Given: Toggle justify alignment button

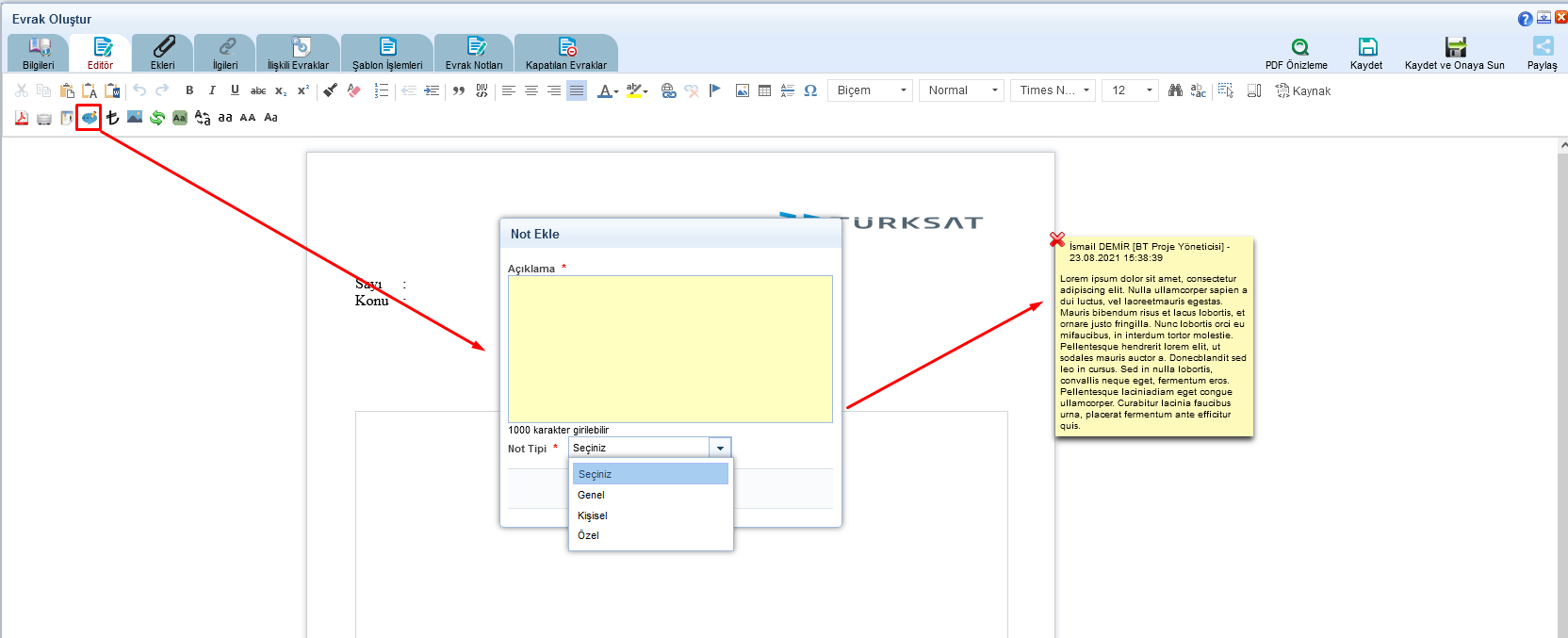Looking at the screenshot, I should click(x=577, y=90).
